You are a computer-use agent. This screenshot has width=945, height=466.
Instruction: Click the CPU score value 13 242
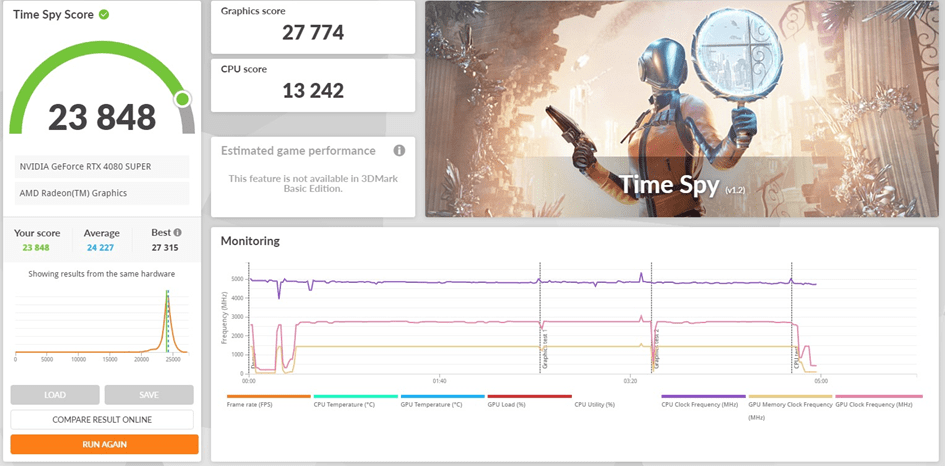pos(313,90)
